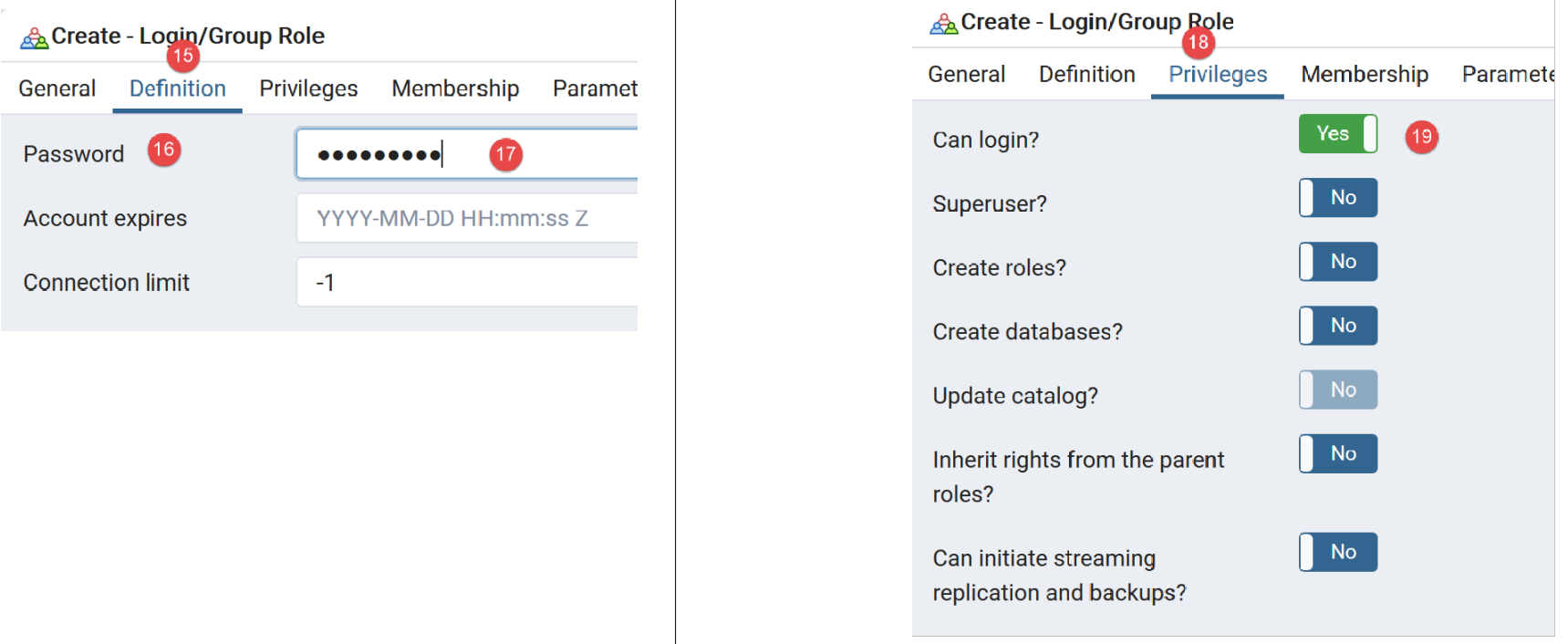Open the General tab above the Password field
The height and width of the screenshot is (644, 1568).
click(57, 88)
